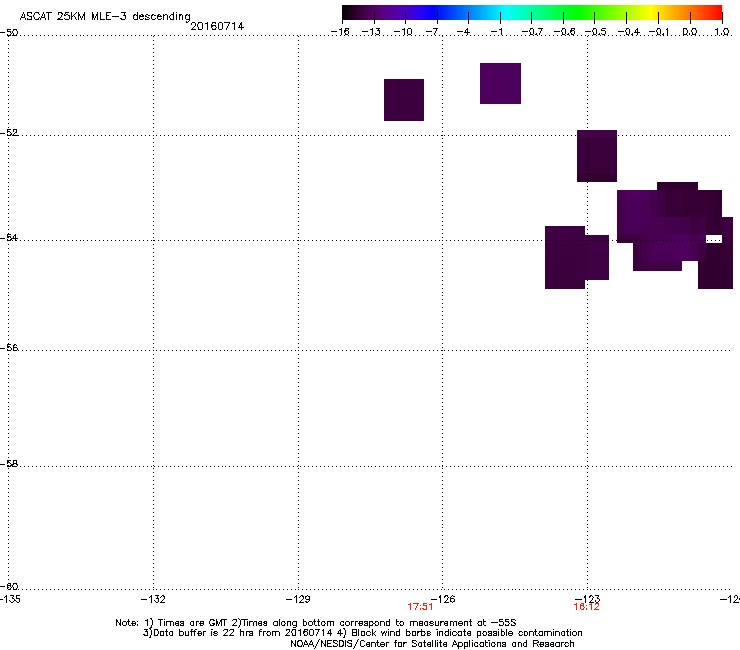The image size is (740, 650).
Task: Select the -0.4 color bar label
Action: click(x=629, y=32)
